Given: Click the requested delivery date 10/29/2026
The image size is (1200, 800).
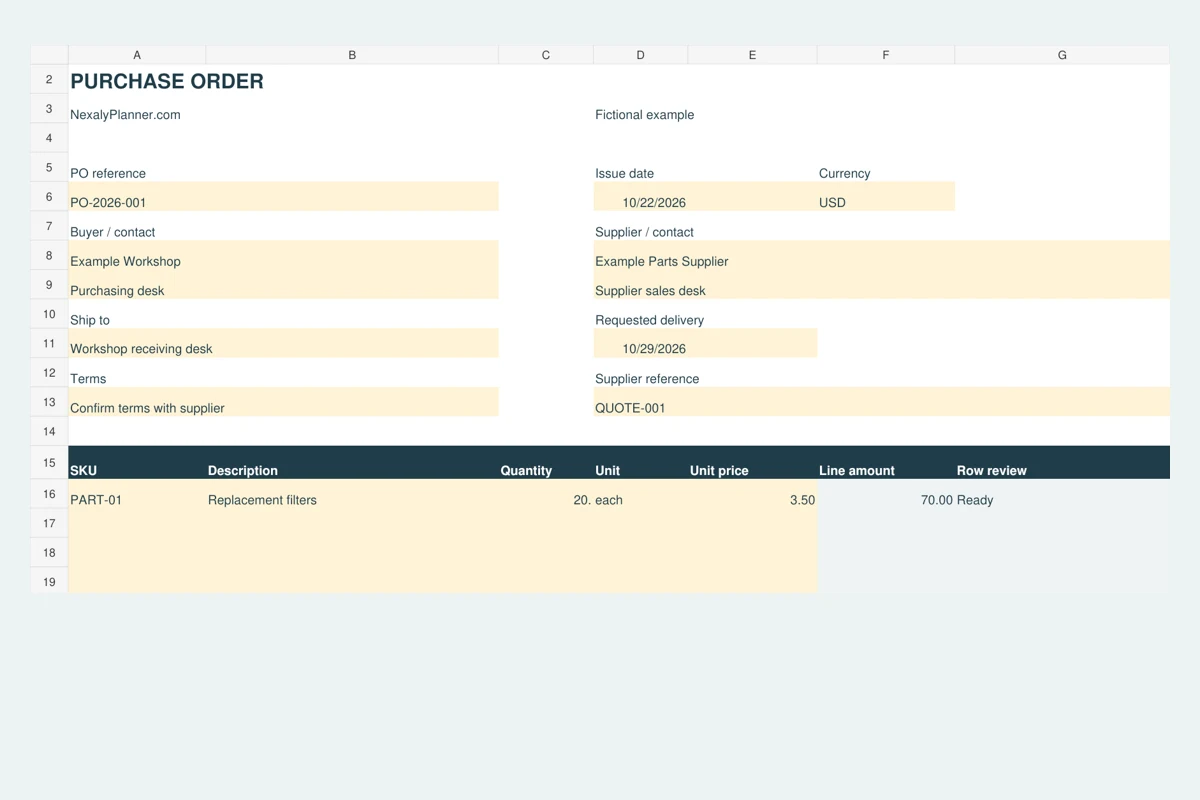Looking at the screenshot, I should (x=705, y=343).
